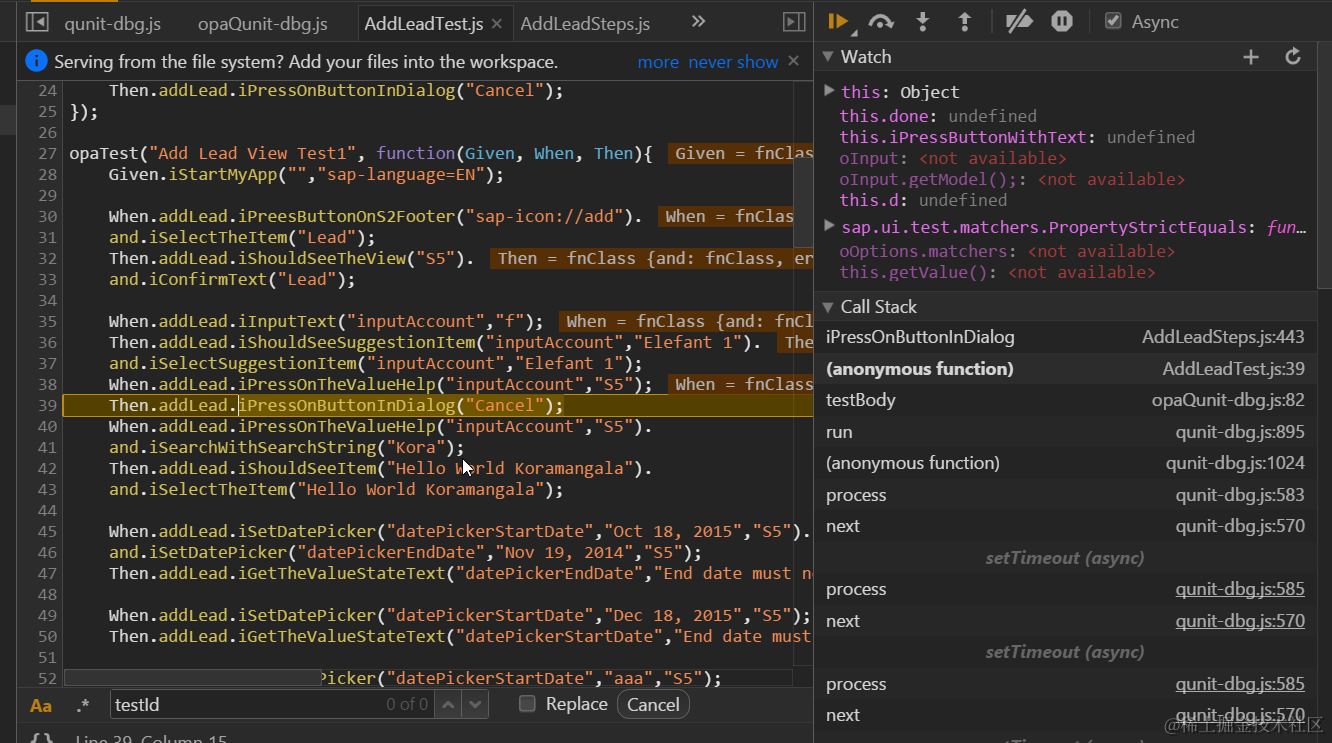The height and width of the screenshot is (743, 1332).
Task: Expand the 'this: Object' watch entry
Action: (829, 91)
